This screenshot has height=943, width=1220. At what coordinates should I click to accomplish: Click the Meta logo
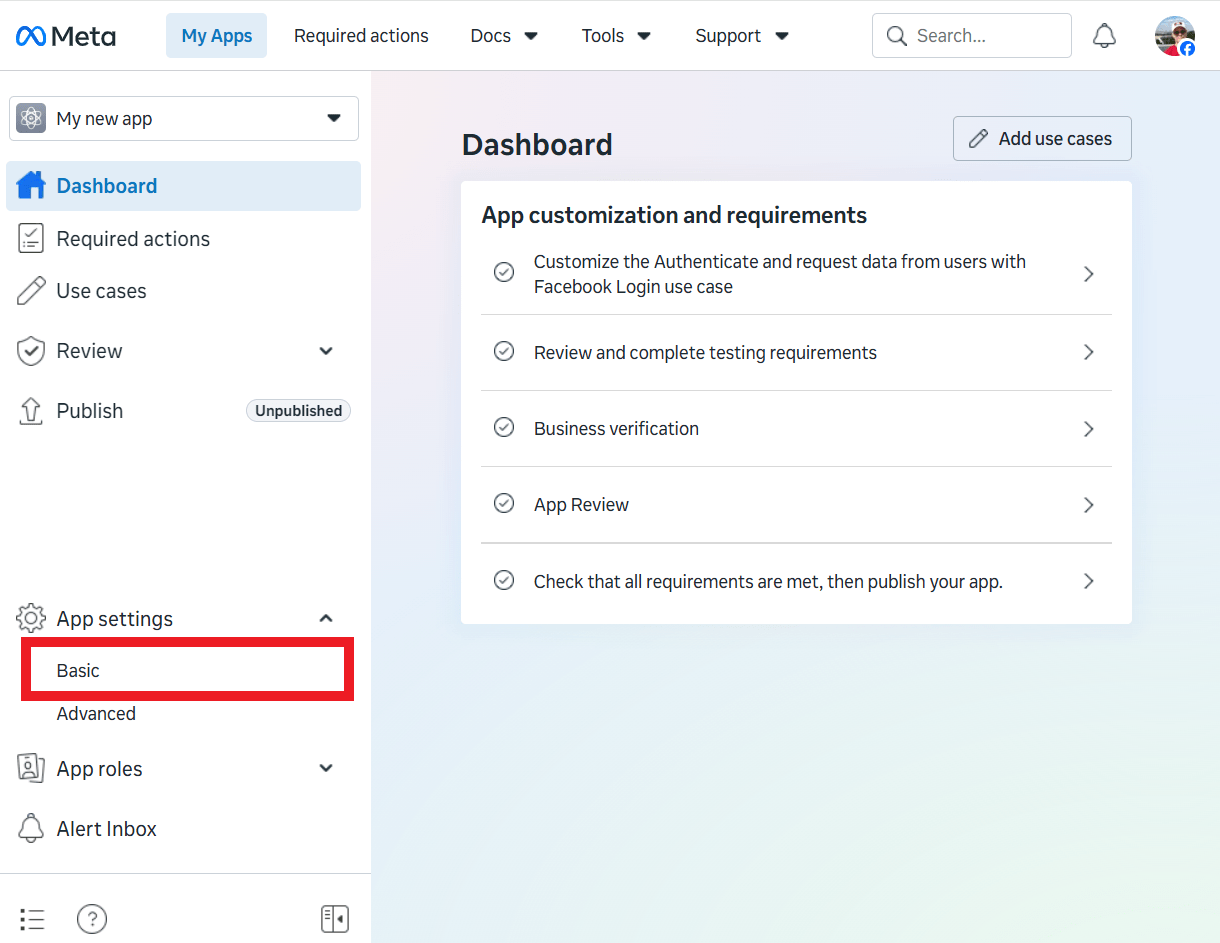pyautogui.click(x=66, y=36)
